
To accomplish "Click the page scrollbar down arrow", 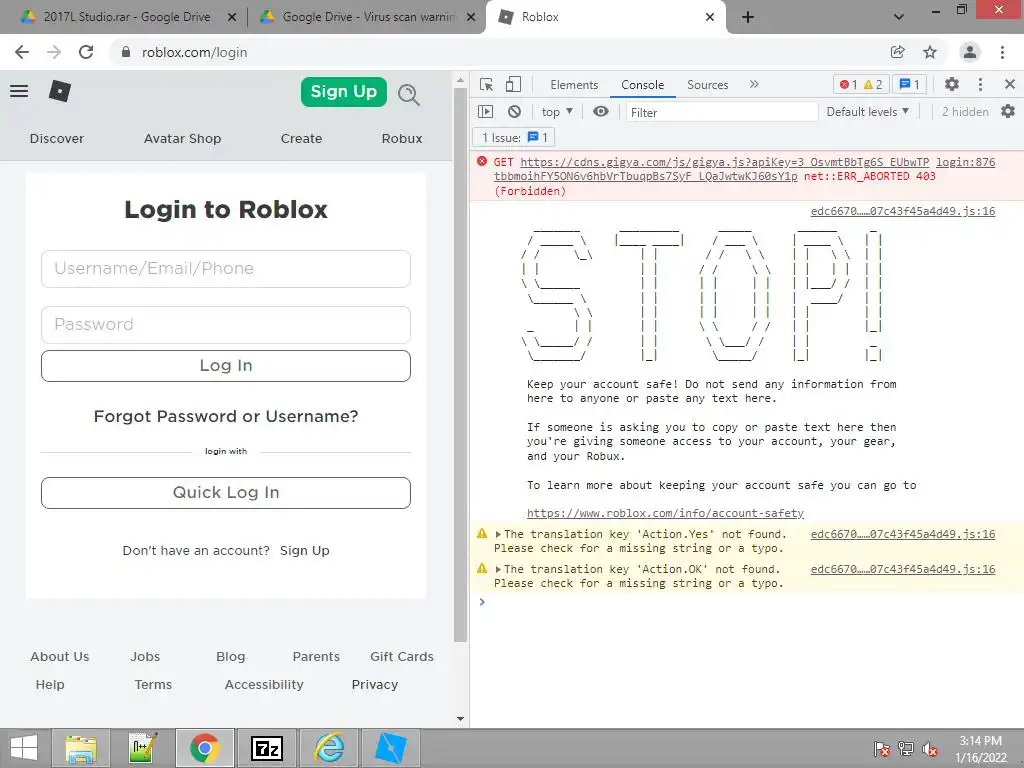I will point(460,718).
